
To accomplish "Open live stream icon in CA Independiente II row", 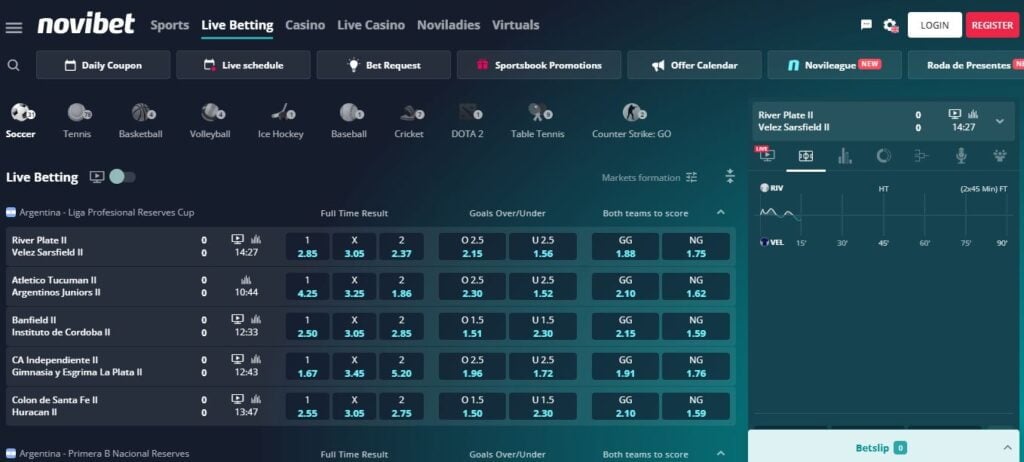I will [x=238, y=359].
